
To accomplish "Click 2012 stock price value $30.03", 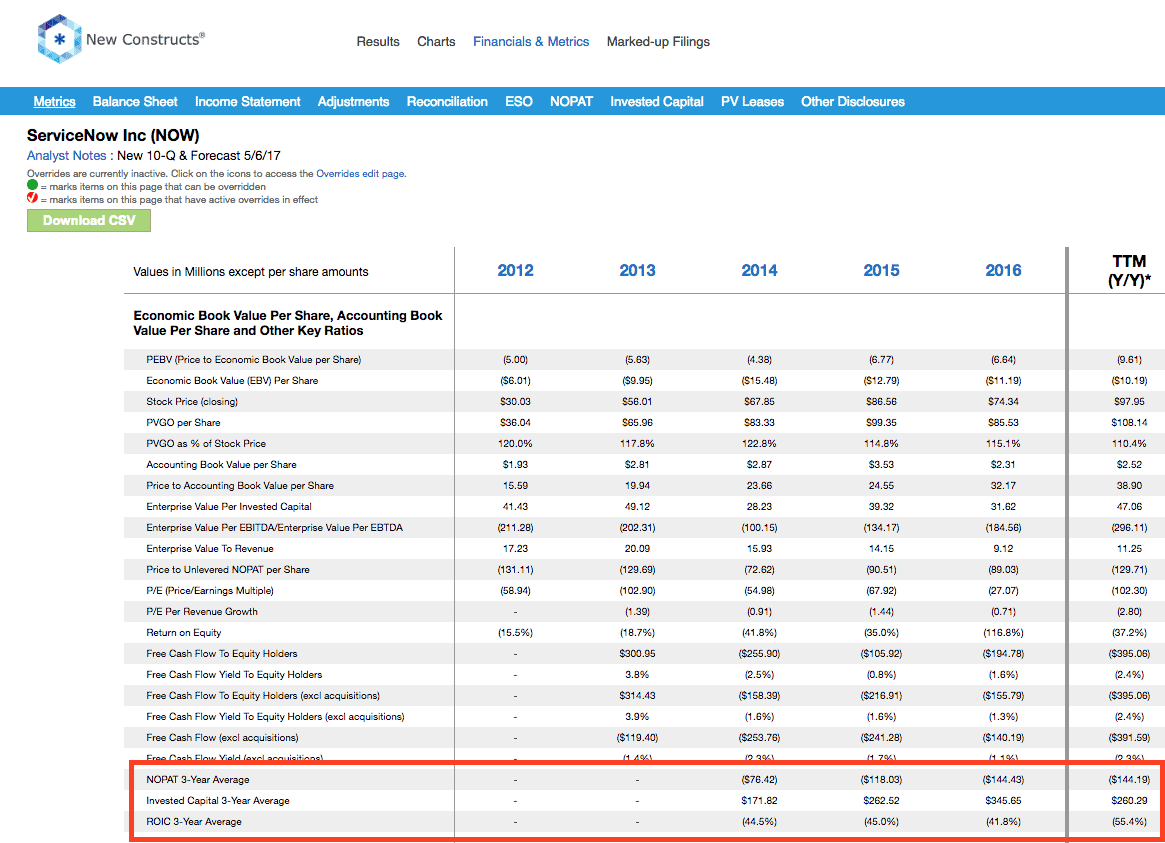I will 516,402.
